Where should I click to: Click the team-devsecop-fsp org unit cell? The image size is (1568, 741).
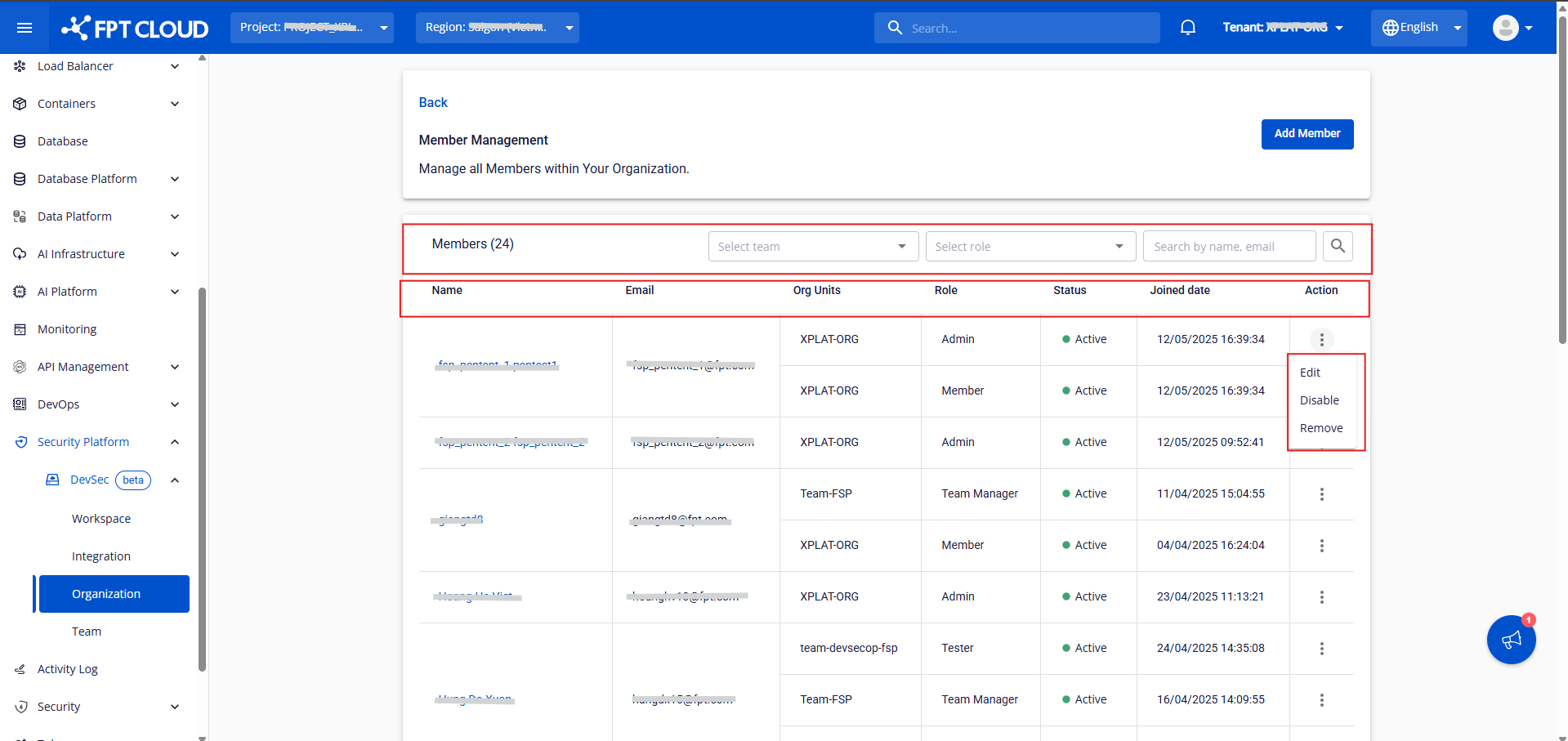(849, 648)
